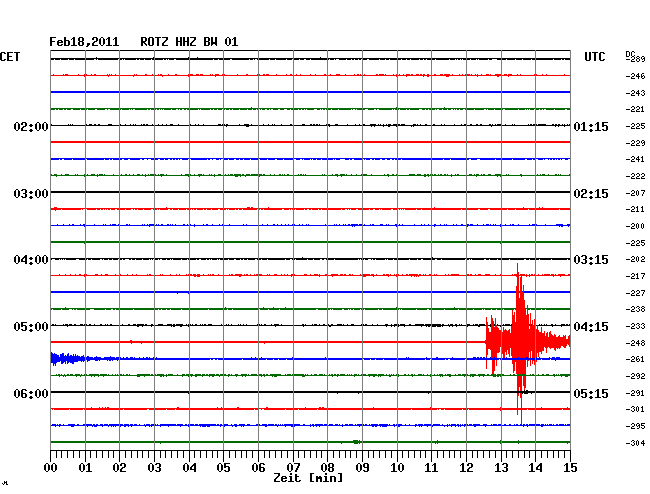Click the DC offset value -243

tap(635, 93)
